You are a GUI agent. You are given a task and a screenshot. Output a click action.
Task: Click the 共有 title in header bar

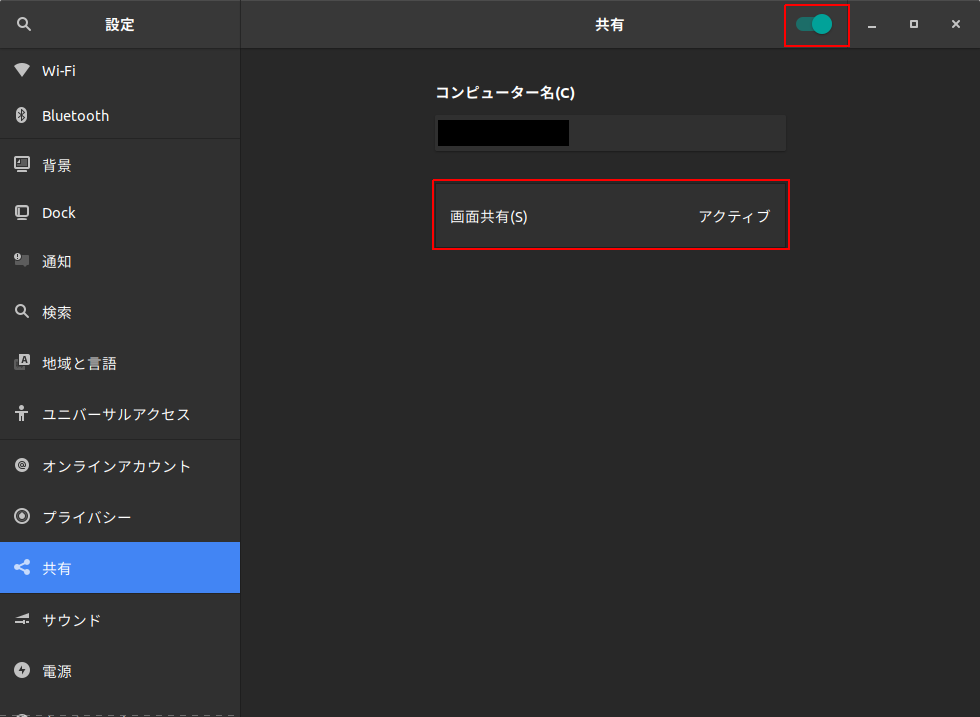(609, 24)
